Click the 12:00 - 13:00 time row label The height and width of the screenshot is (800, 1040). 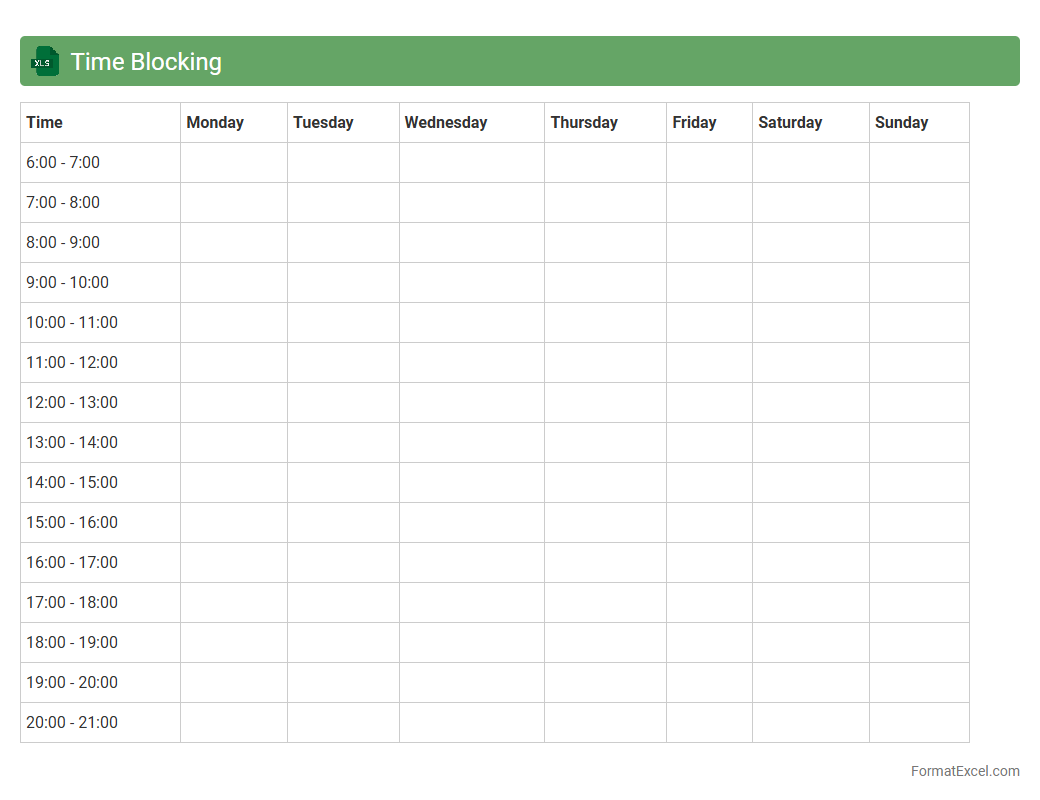point(72,402)
